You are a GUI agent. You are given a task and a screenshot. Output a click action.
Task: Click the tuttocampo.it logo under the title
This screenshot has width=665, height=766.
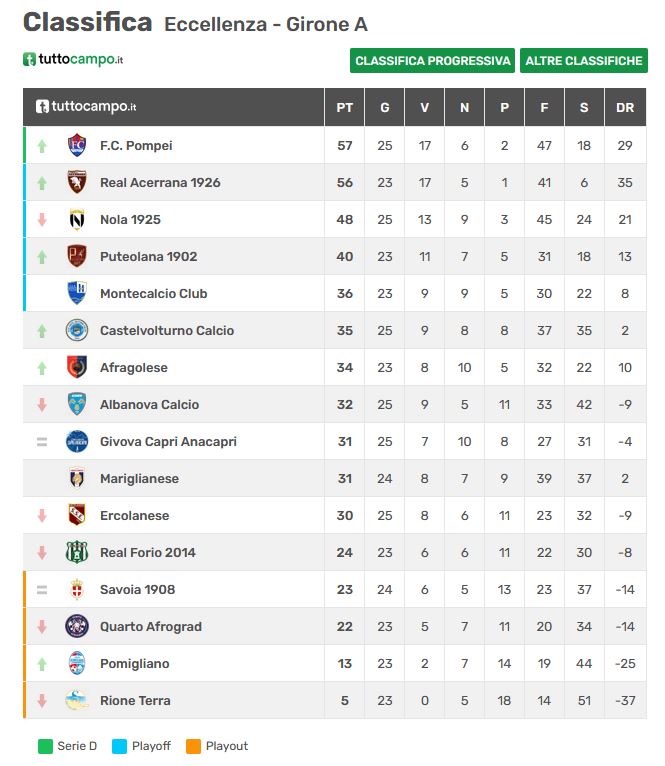(x=73, y=59)
